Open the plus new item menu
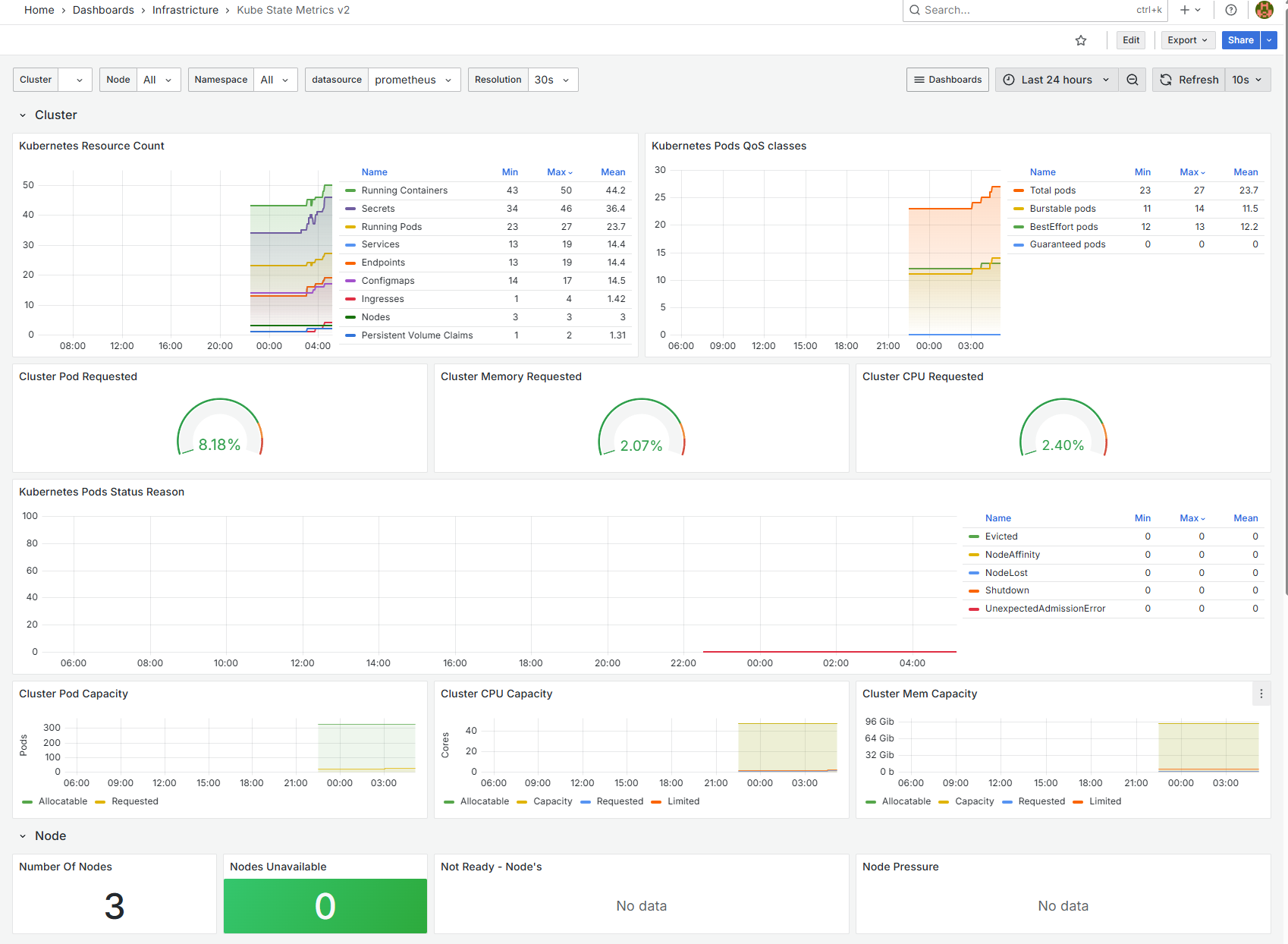1288x944 pixels. click(x=1189, y=10)
